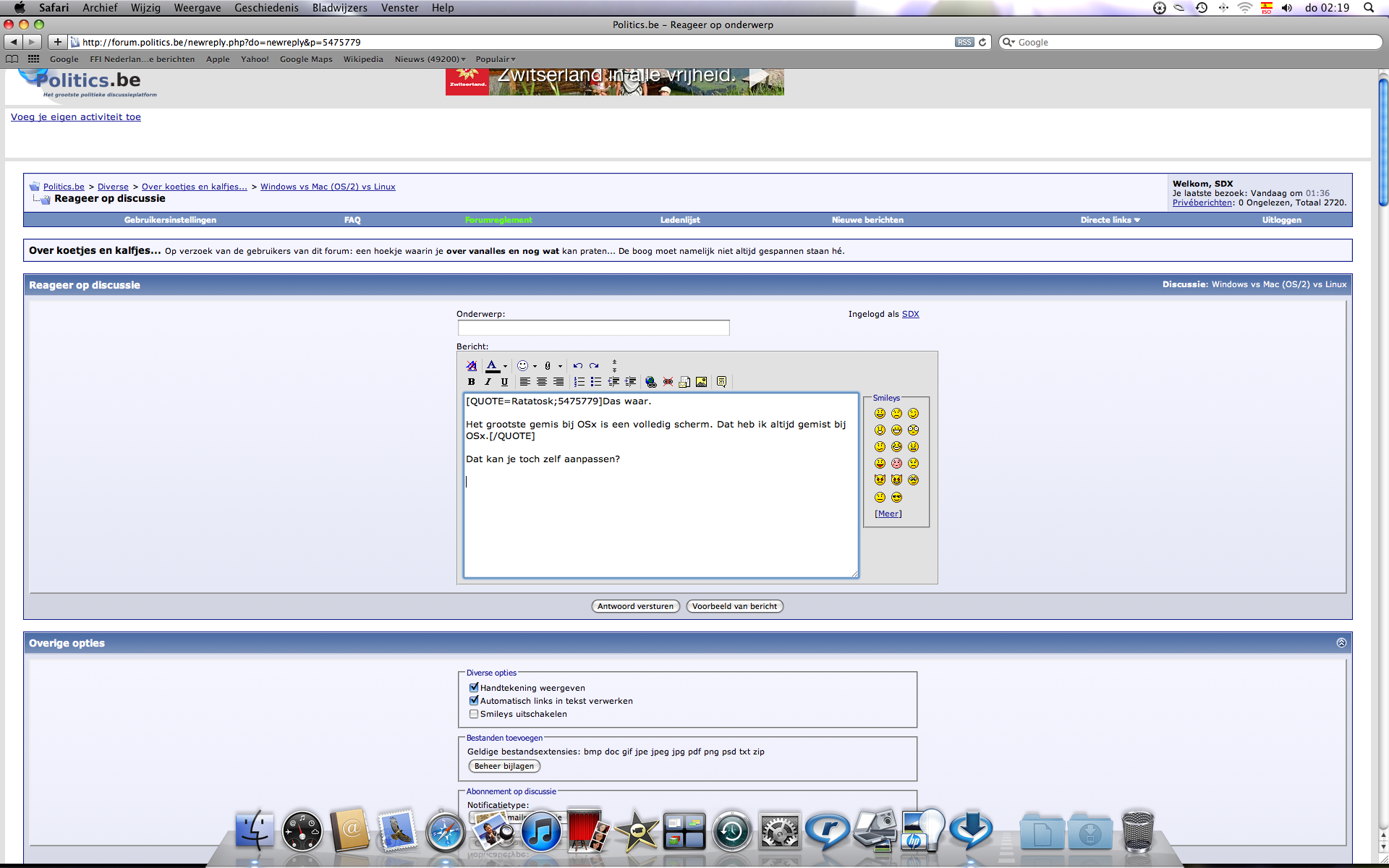Screen dimensions: 1389x868
Task: Toggle Automatisch links in tekst verwerken
Action: [x=474, y=701]
